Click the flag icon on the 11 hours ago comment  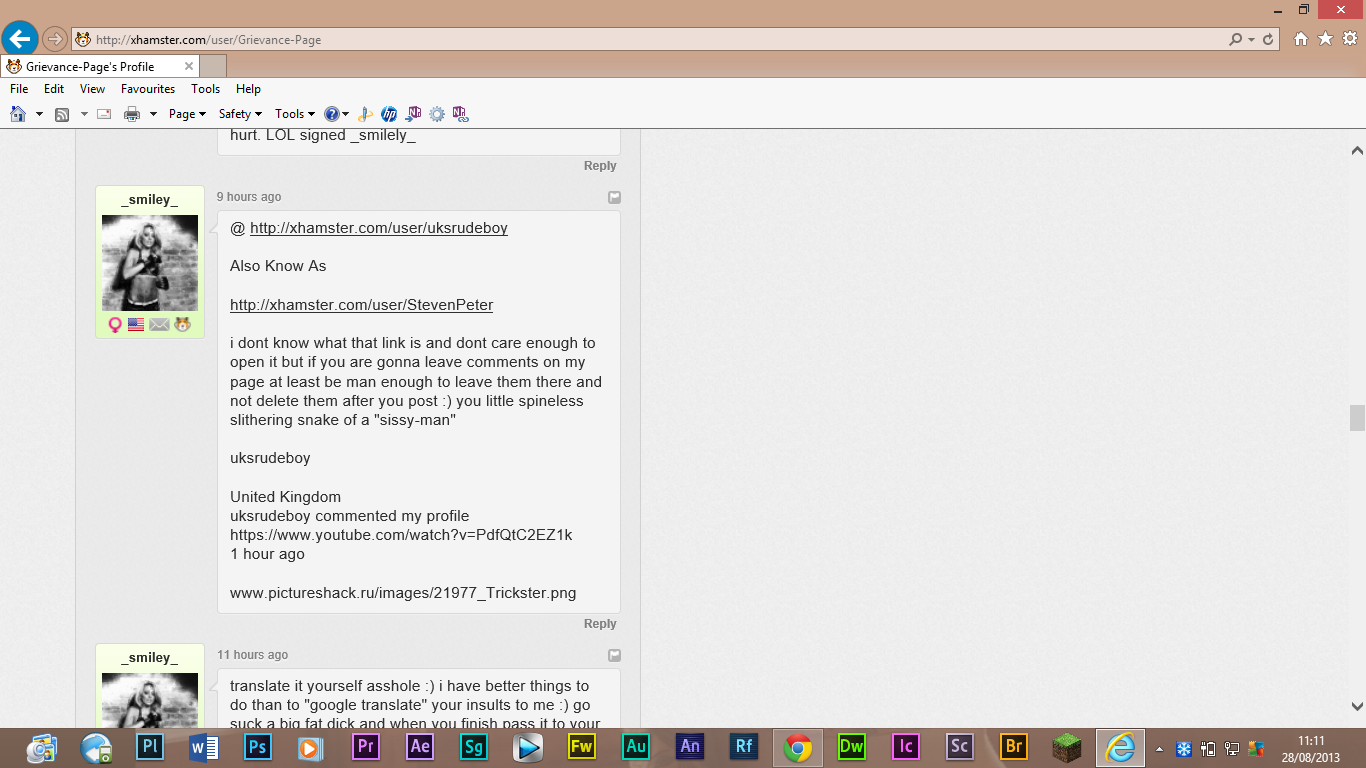pyautogui.click(x=615, y=655)
